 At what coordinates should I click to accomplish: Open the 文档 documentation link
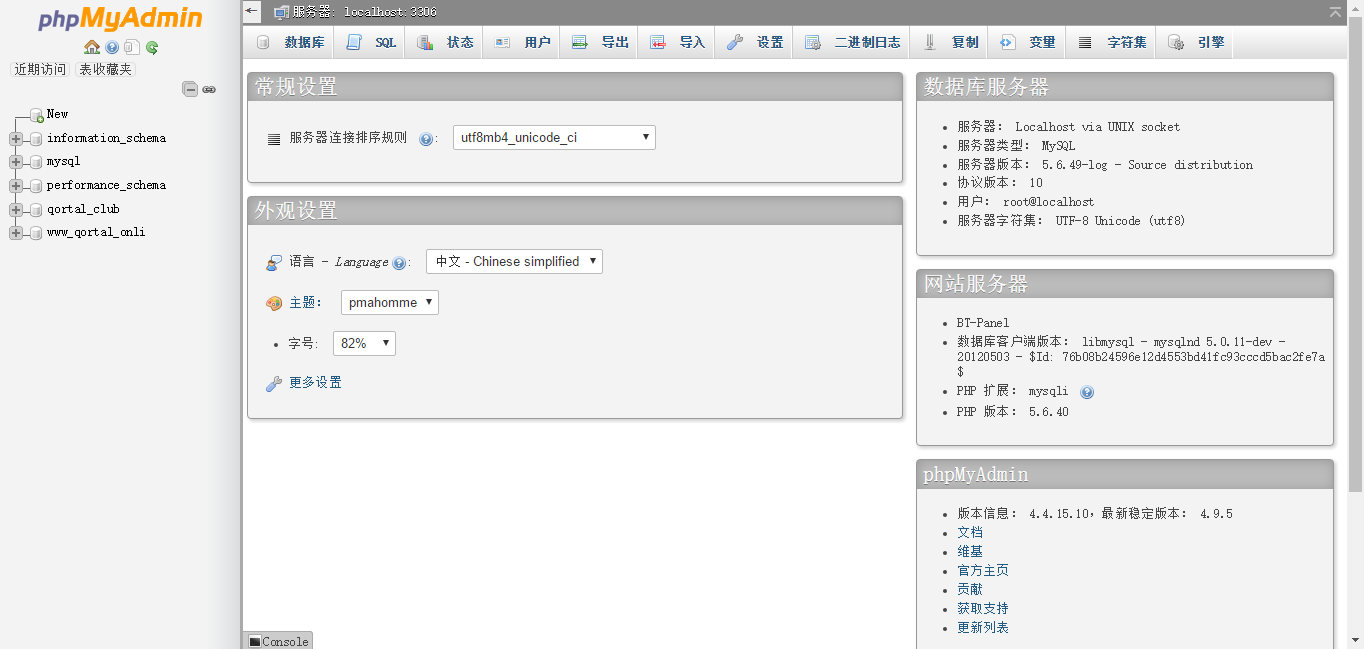coord(970,532)
